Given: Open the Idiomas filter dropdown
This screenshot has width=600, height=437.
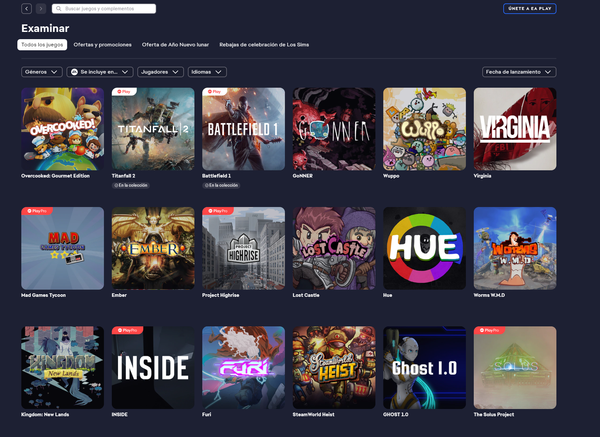Looking at the screenshot, I should (206, 72).
